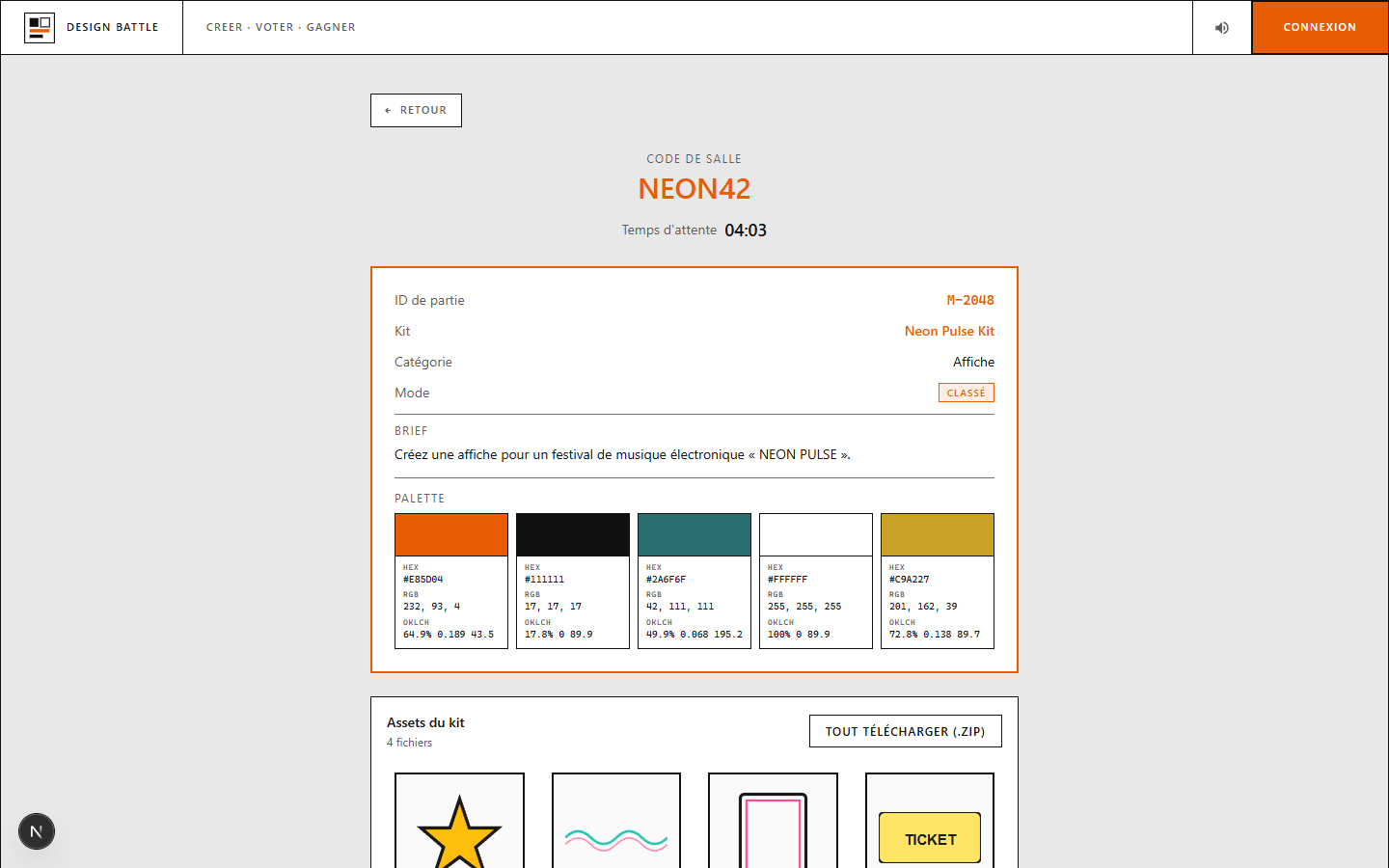Click the RGB value 255, 255, 255
Viewport: 1389px width, 868px height.
coord(804,607)
